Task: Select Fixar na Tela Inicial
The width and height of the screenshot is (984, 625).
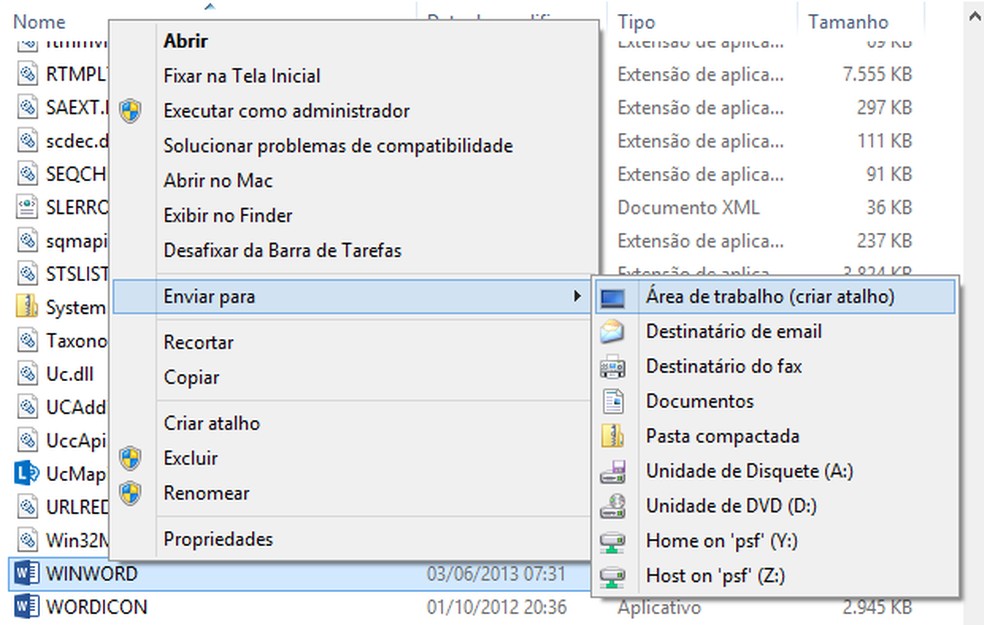Action: pos(242,76)
